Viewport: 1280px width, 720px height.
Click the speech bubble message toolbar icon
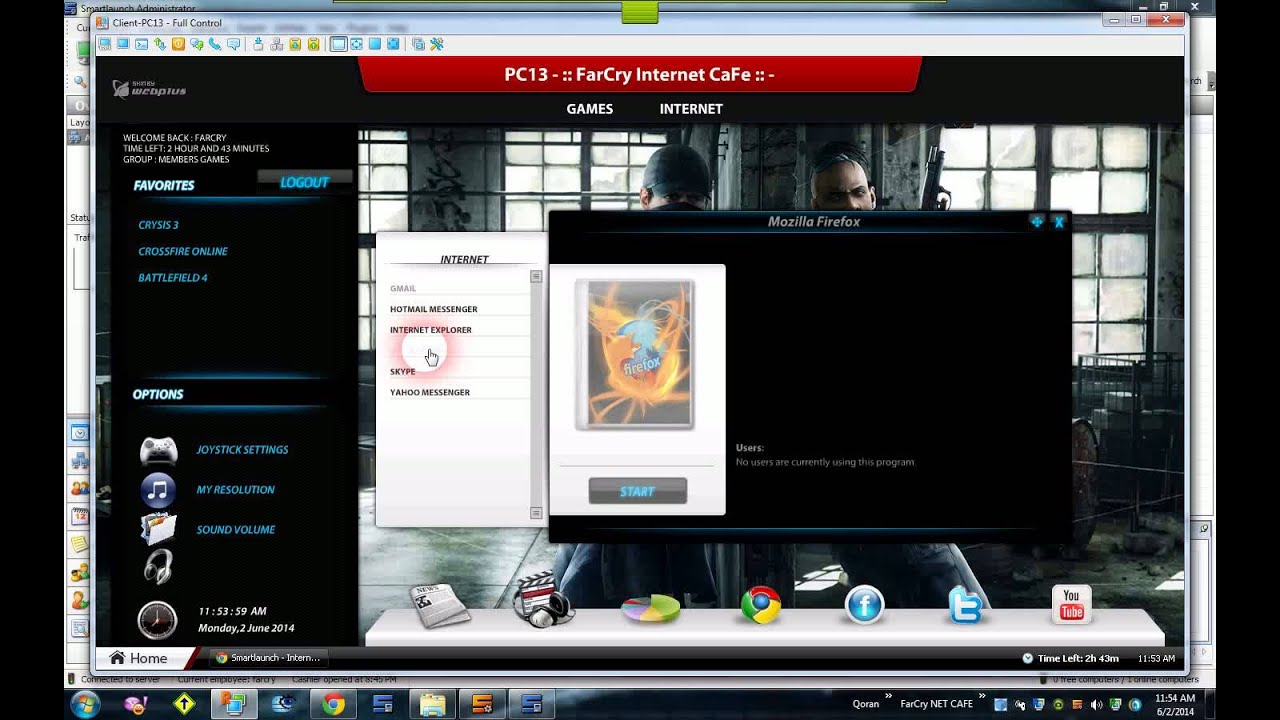tap(234, 44)
